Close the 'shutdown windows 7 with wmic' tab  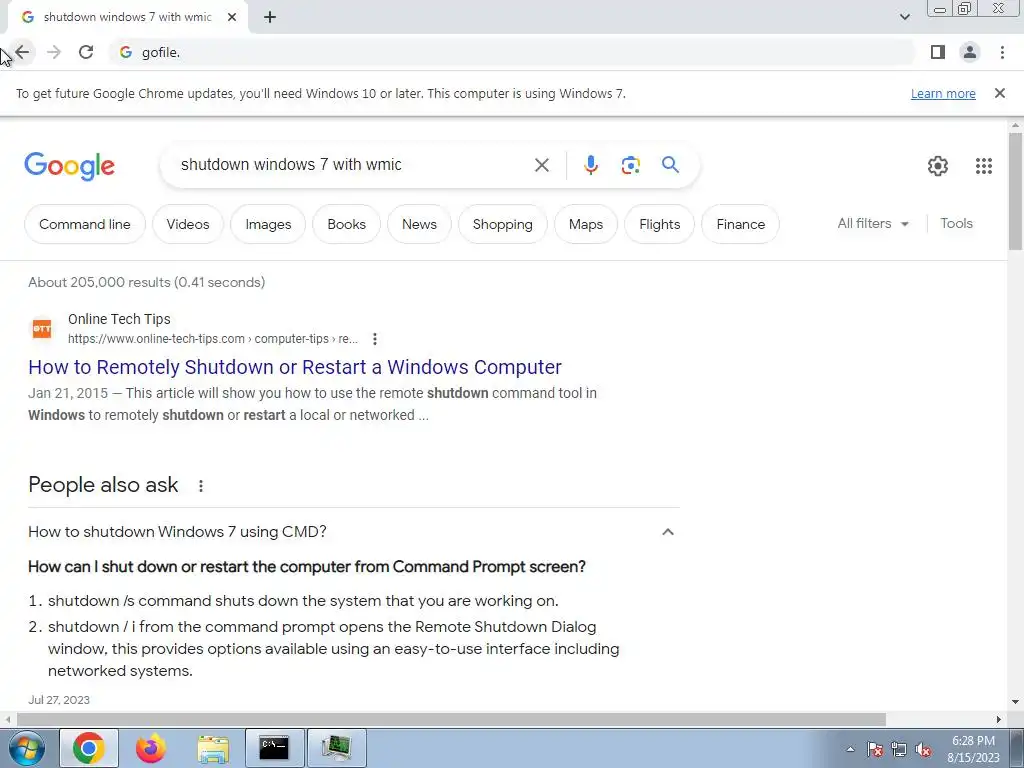click(232, 18)
